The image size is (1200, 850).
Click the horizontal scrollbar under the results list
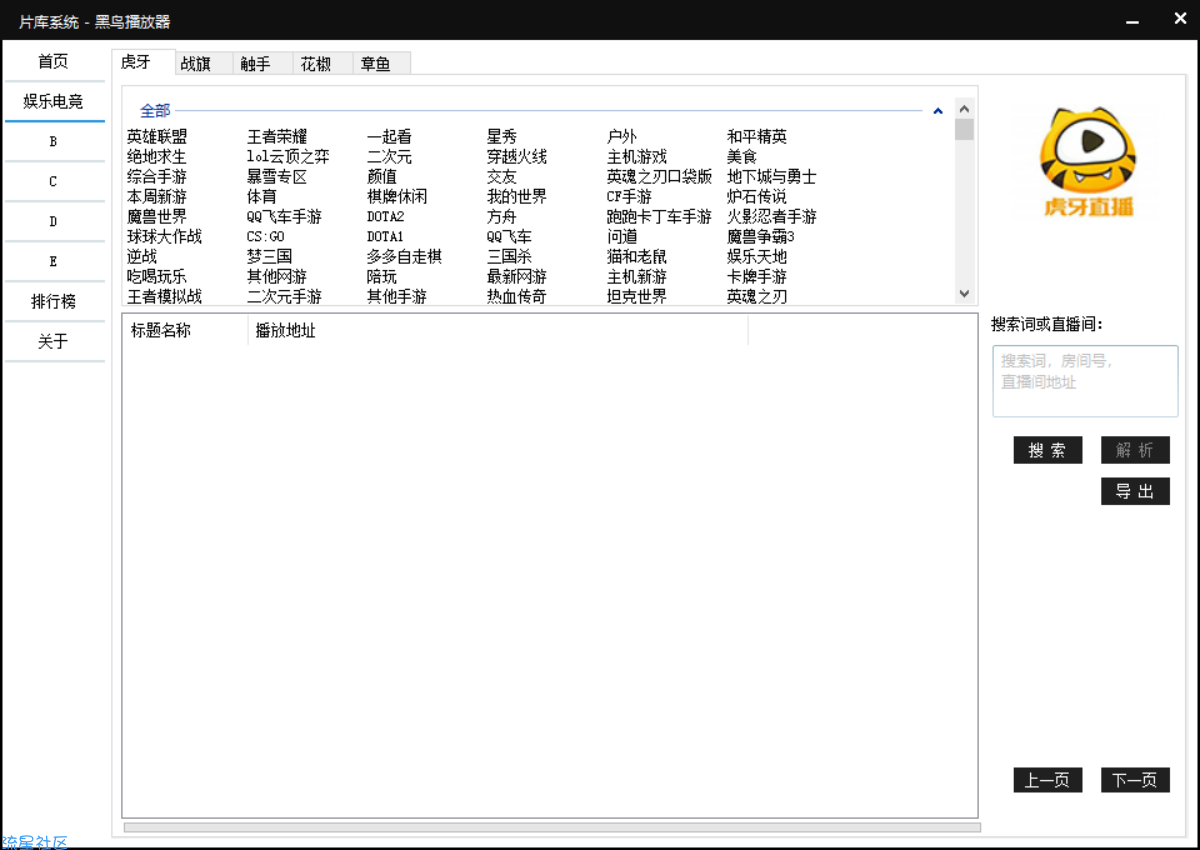coord(552,827)
